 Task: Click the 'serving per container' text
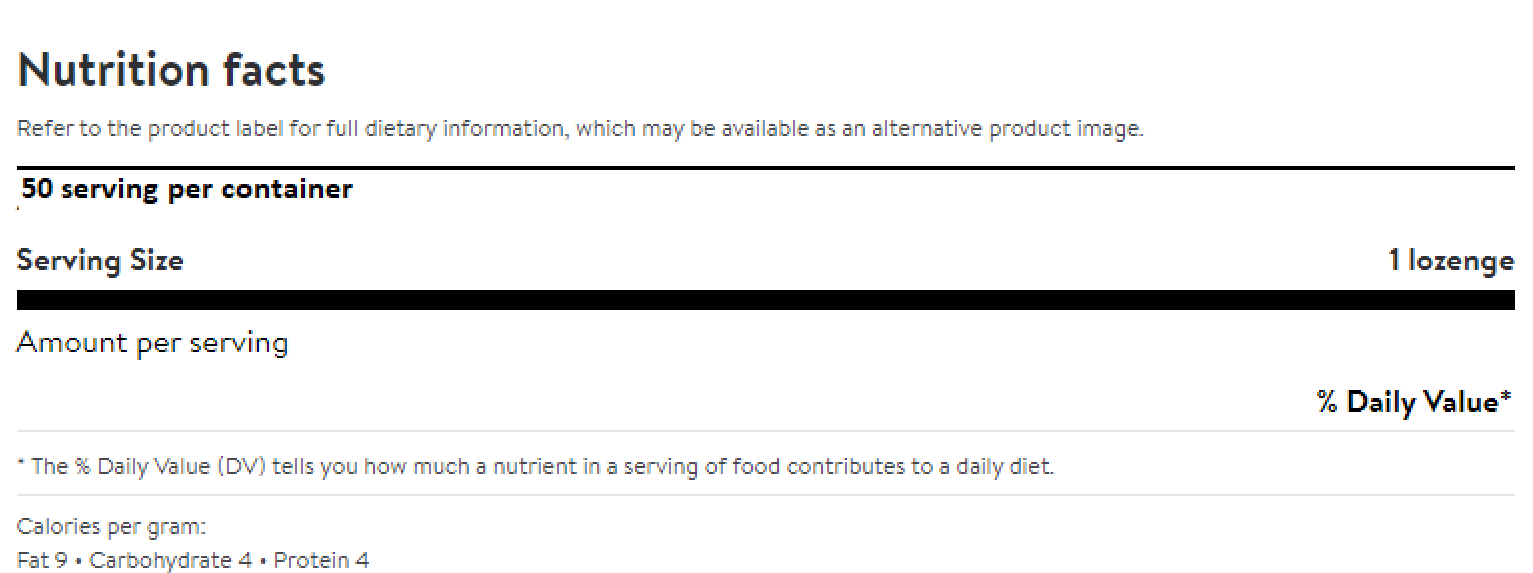coord(207,189)
